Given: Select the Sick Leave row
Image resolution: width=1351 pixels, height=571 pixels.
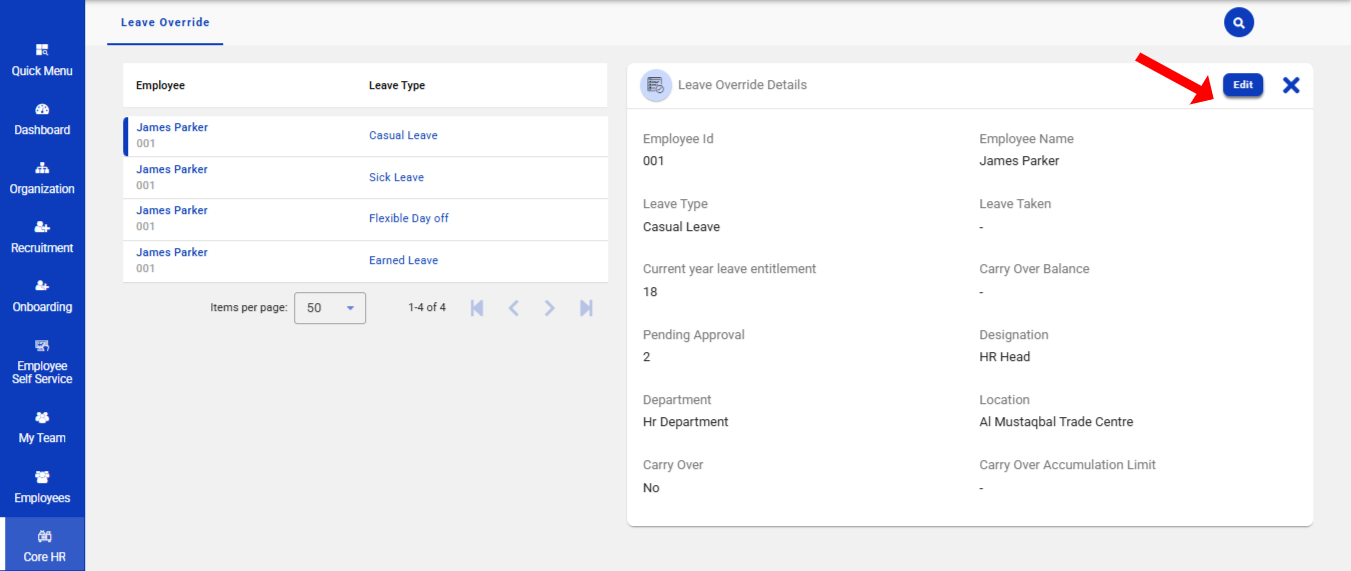Looking at the screenshot, I should coord(396,177).
